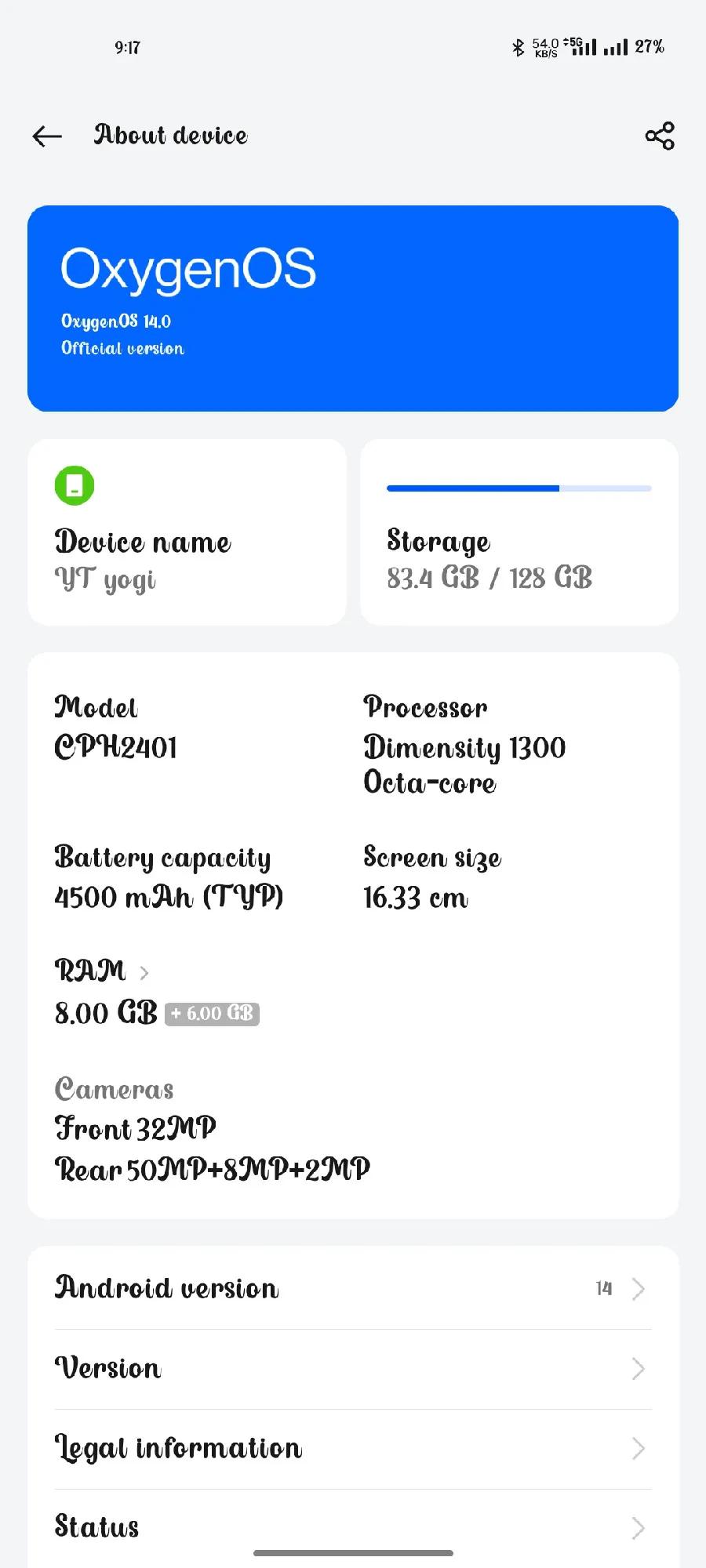Viewport: 706px width, 1568px height.
Task: Tap the share icon
Action: [x=660, y=136]
